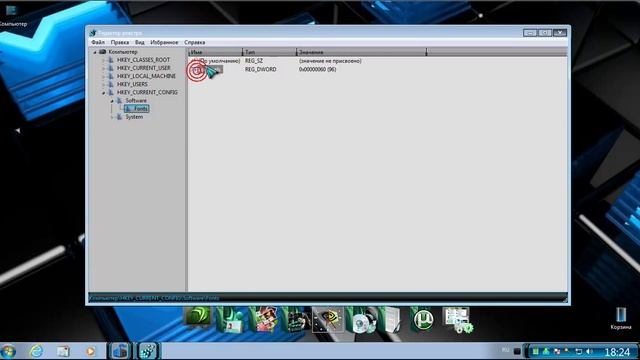Open the contact card dock icon
640x360 pixels.
230,320
